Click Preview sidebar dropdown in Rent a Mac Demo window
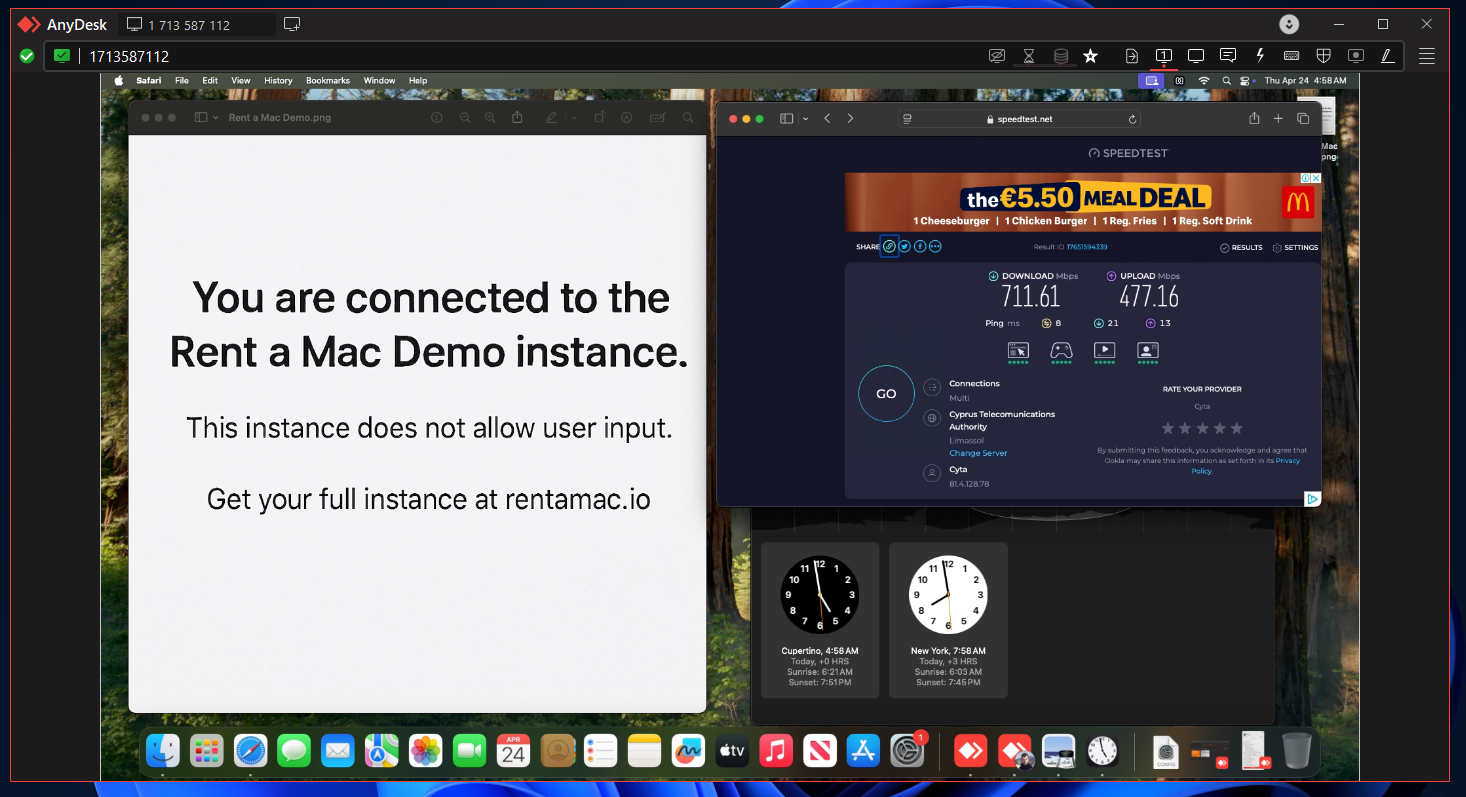This screenshot has width=1466, height=797. click(x=207, y=117)
